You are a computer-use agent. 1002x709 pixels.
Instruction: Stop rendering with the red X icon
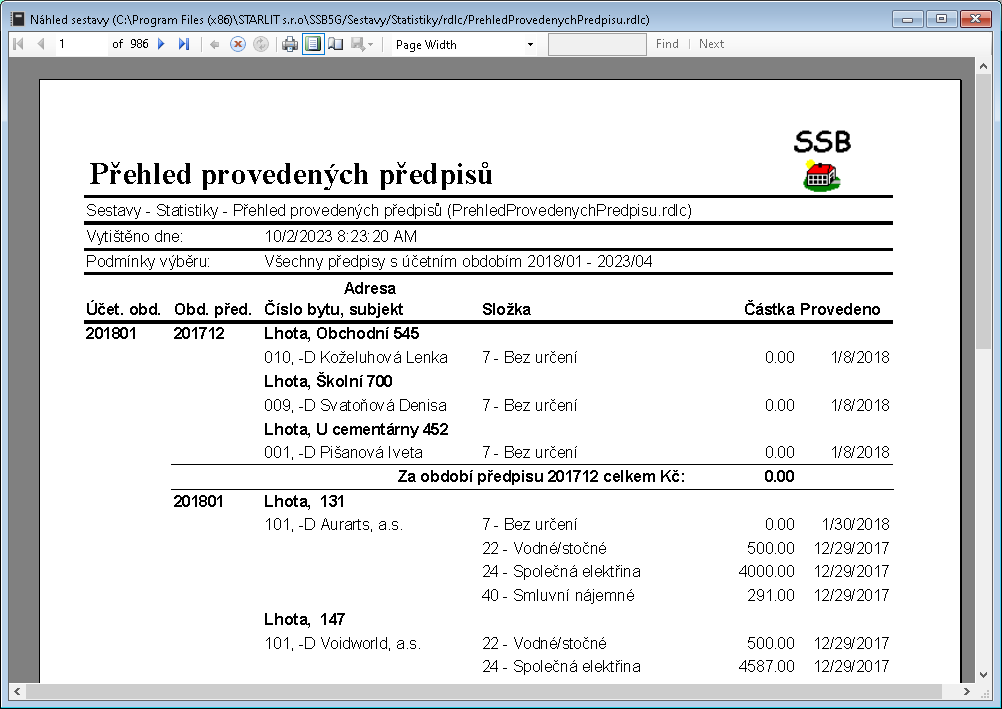238,44
